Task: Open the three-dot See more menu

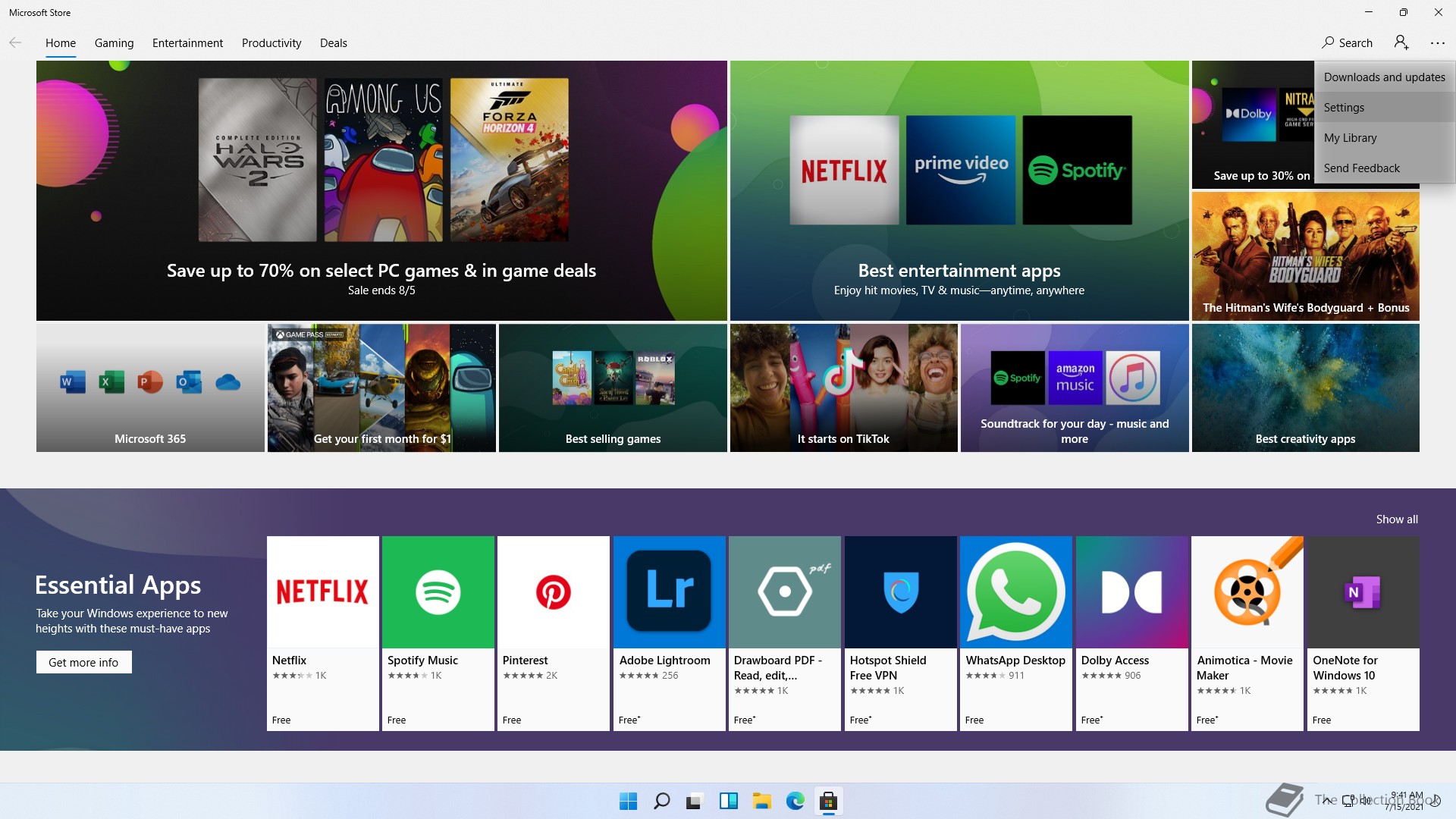Action: (x=1438, y=43)
